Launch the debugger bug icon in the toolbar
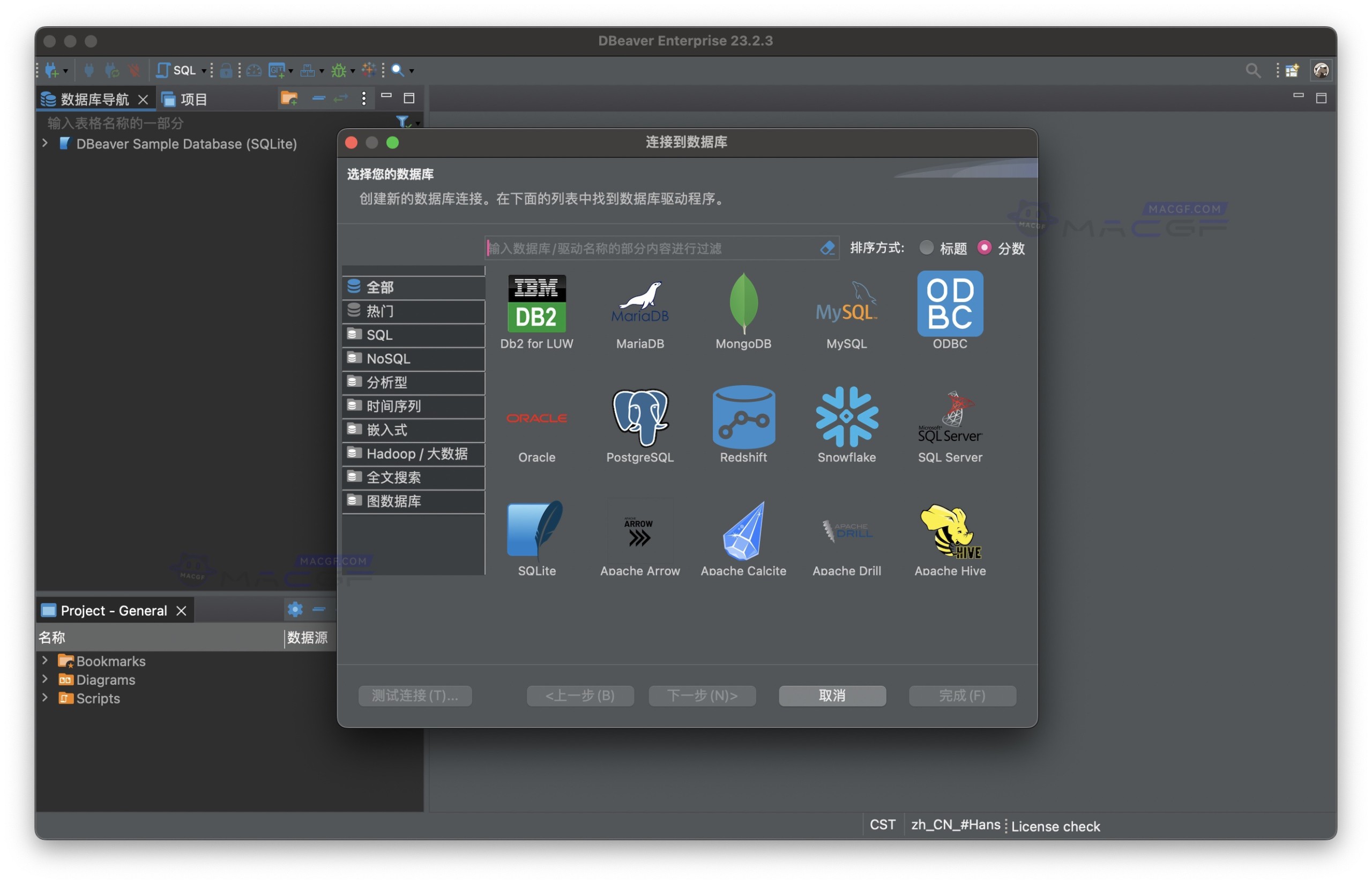 click(x=339, y=69)
